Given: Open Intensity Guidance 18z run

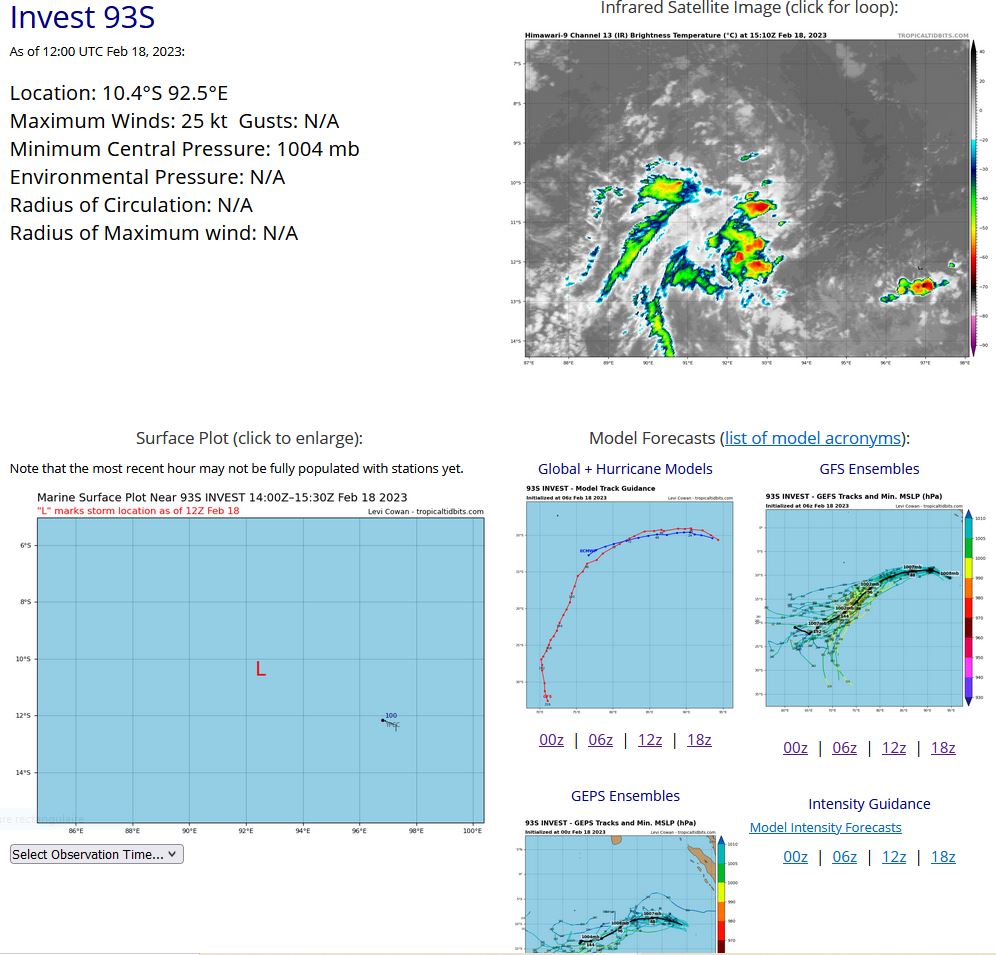Looking at the screenshot, I should click(943, 857).
